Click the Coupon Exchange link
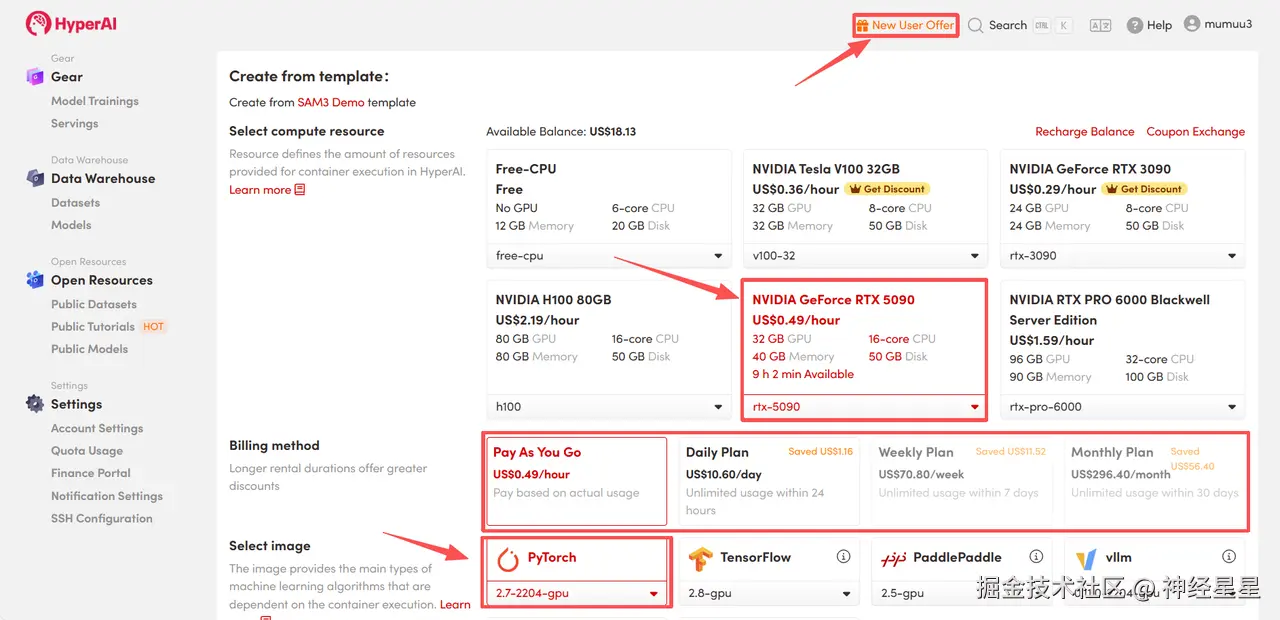 (1195, 132)
